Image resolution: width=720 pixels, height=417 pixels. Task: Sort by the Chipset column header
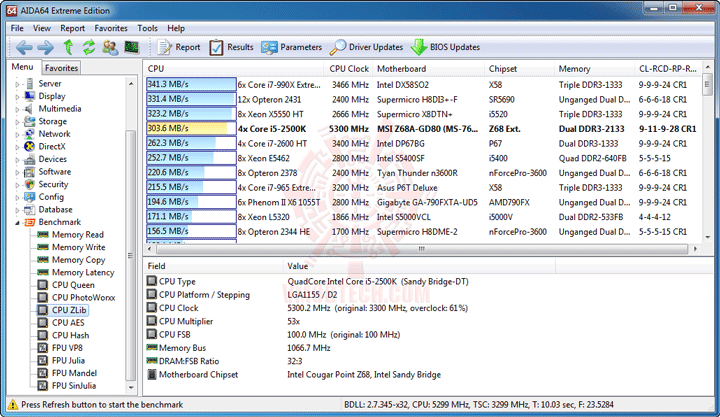click(519, 68)
